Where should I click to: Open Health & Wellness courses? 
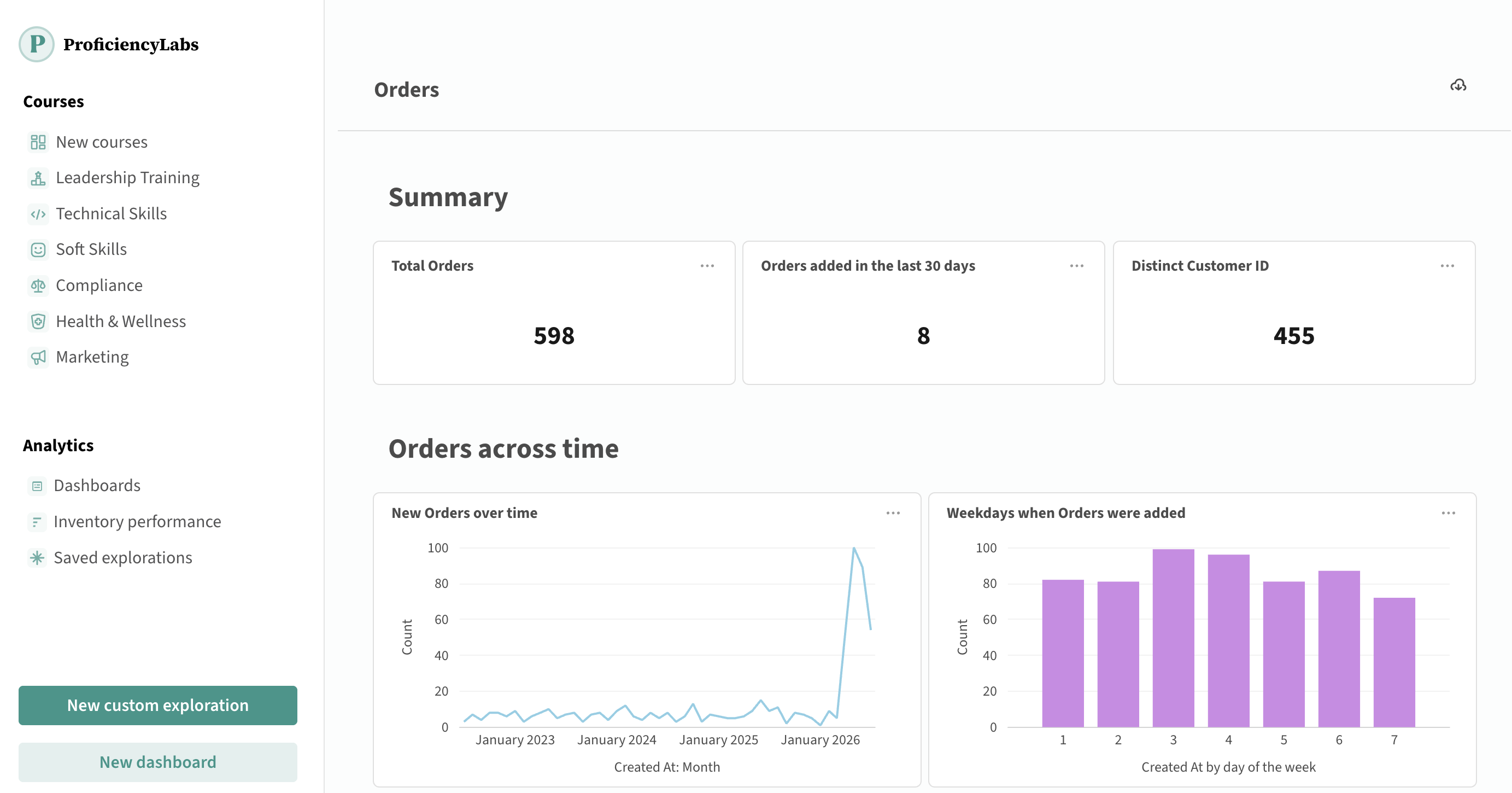(120, 322)
